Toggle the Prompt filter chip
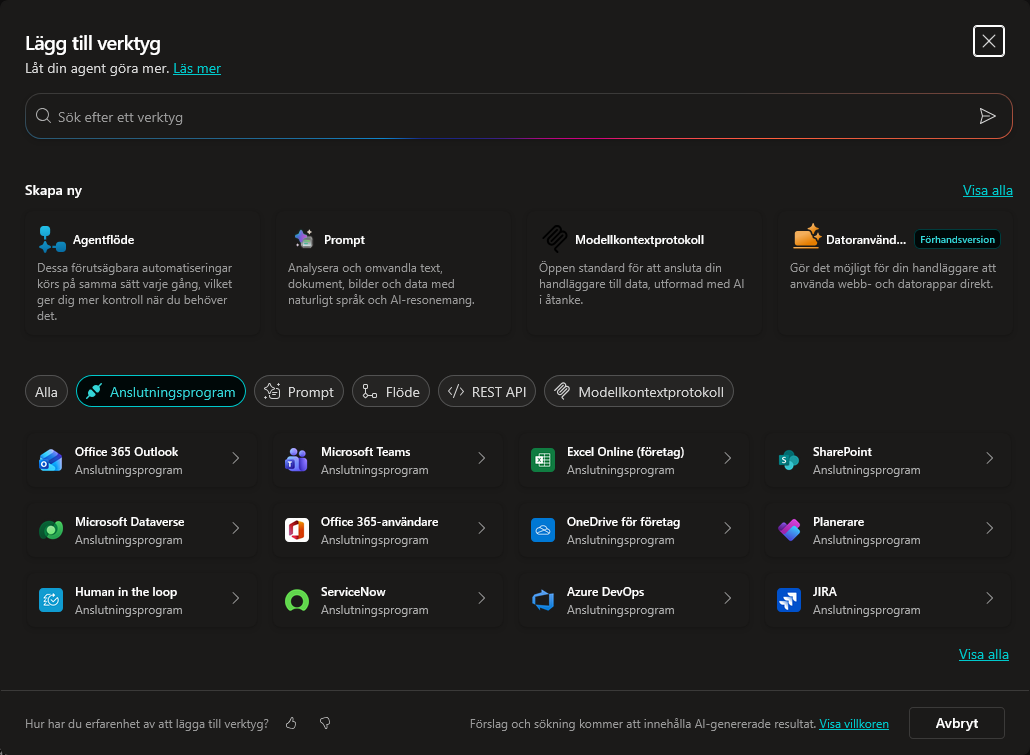This screenshot has height=755, width=1030. [299, 392]
